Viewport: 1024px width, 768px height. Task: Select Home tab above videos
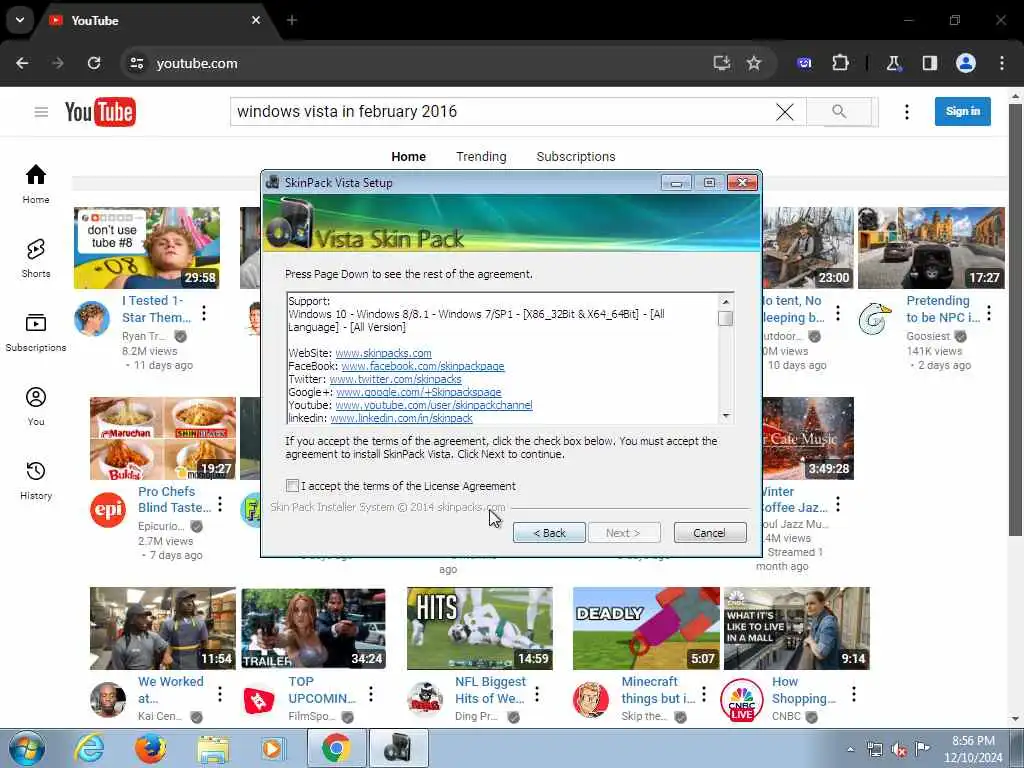pyautogui.click(x=408, y=157)
